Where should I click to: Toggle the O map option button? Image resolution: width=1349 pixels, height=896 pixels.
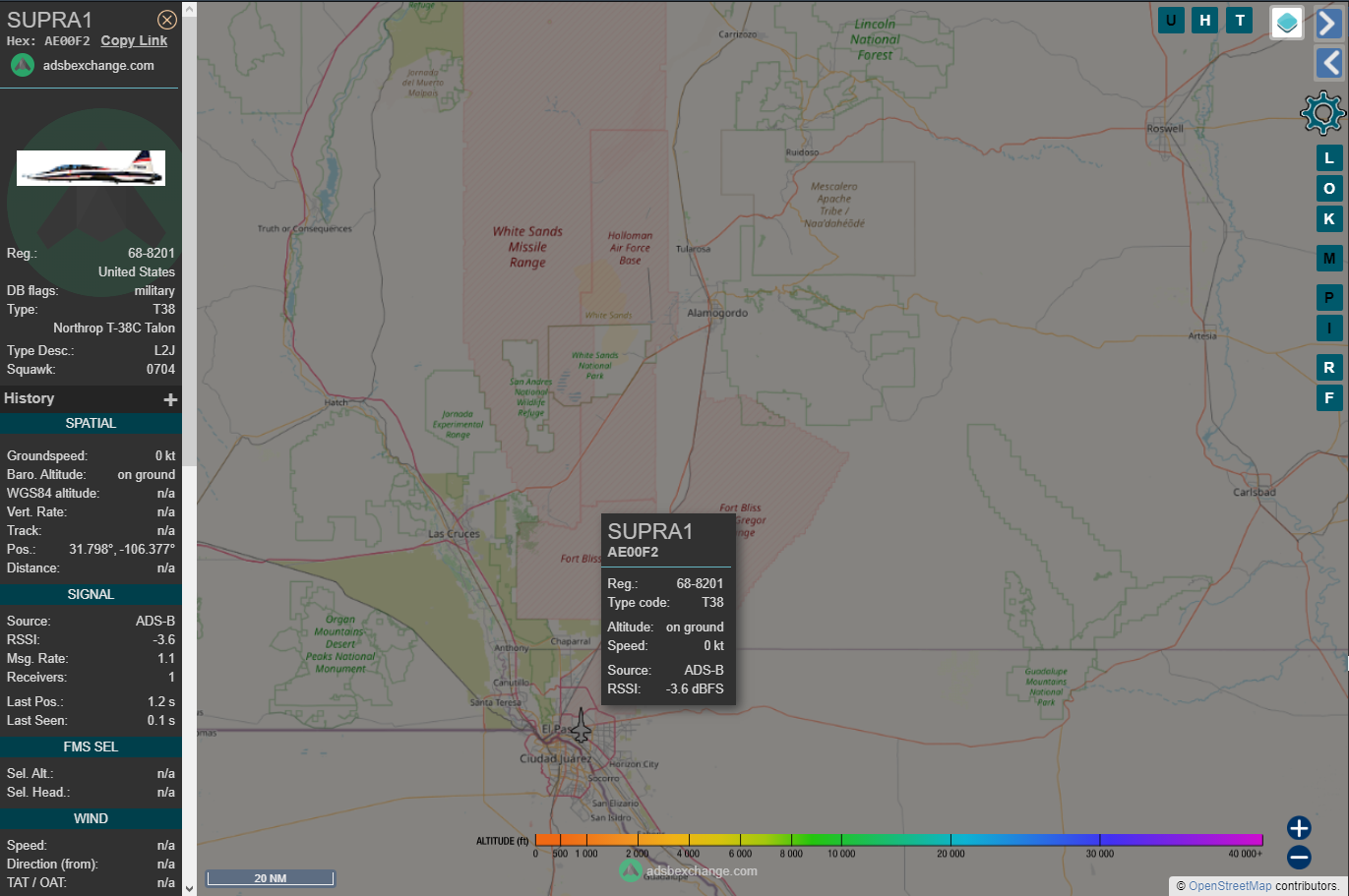pos(1329,189)
